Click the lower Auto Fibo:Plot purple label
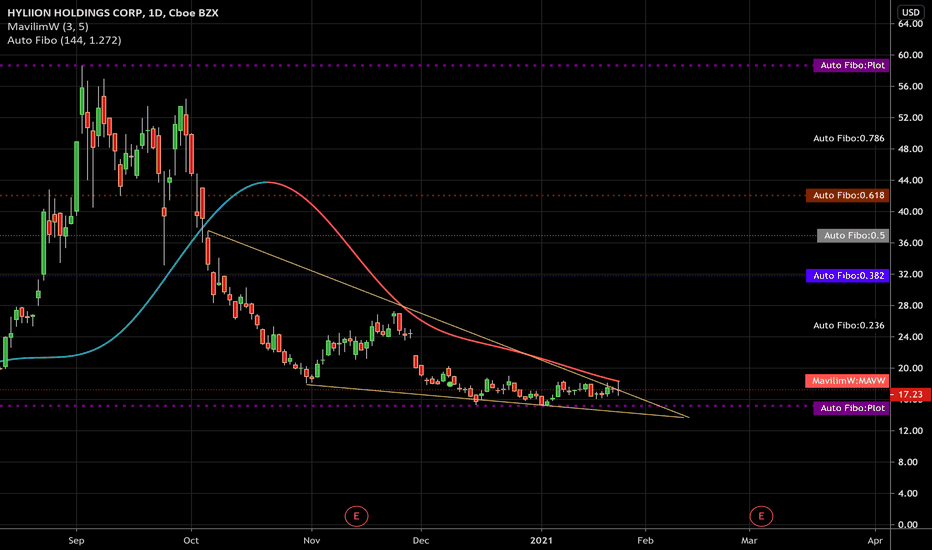The height and width of the screenshot is (550, 932). coord(851,408)
